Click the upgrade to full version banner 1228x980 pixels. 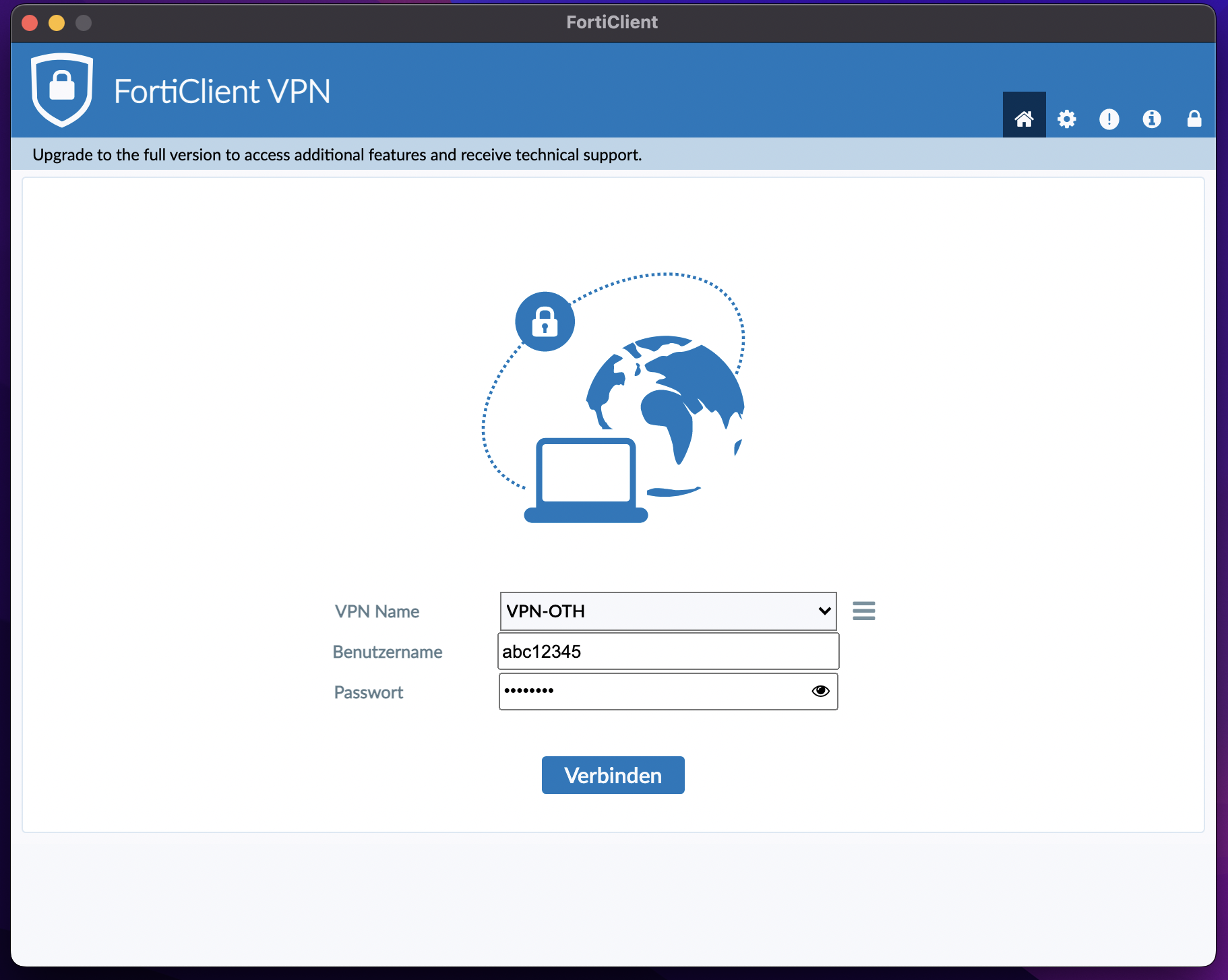(x=613, y=154)
